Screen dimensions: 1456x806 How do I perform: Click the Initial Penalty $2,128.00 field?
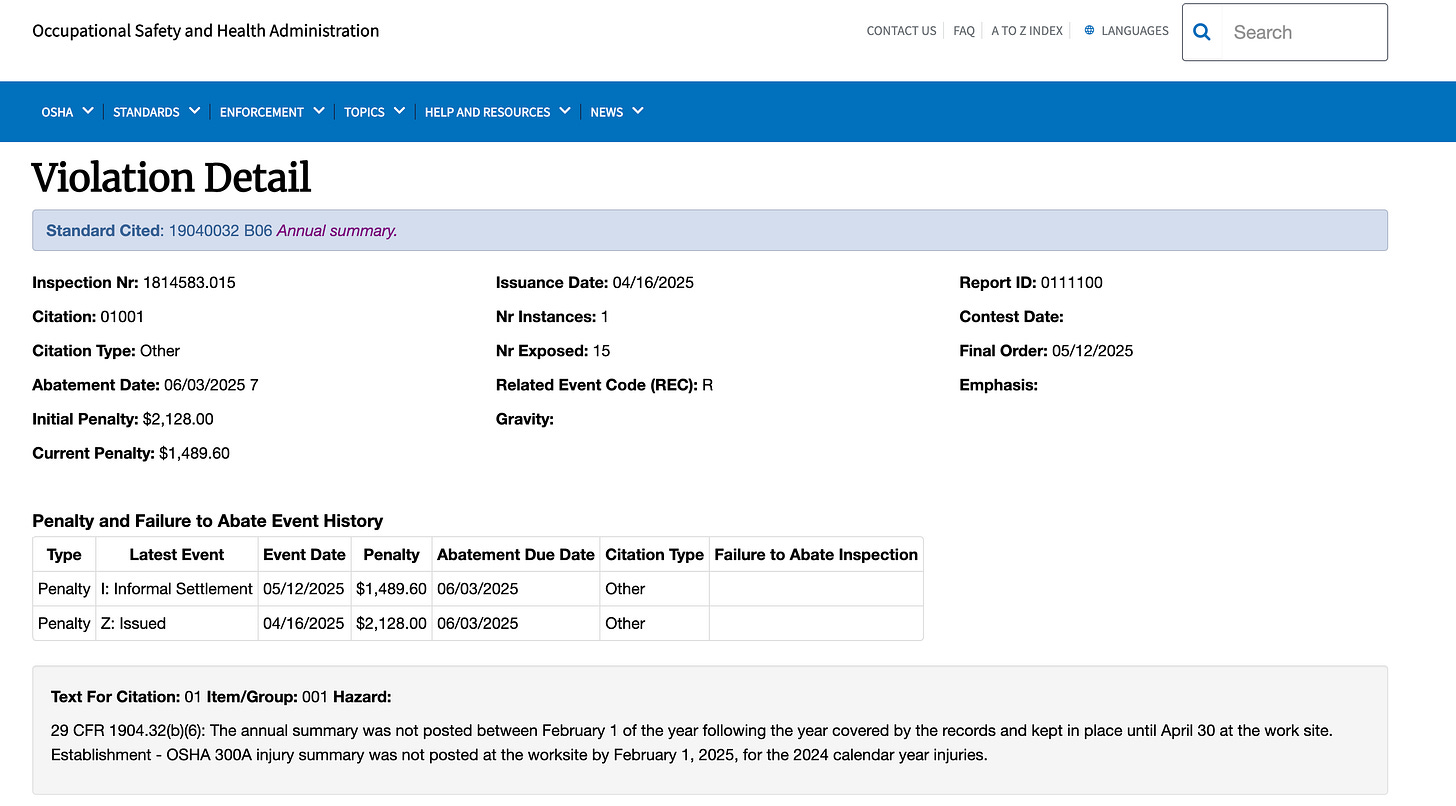pyautogui.click(x=123, y=419)
